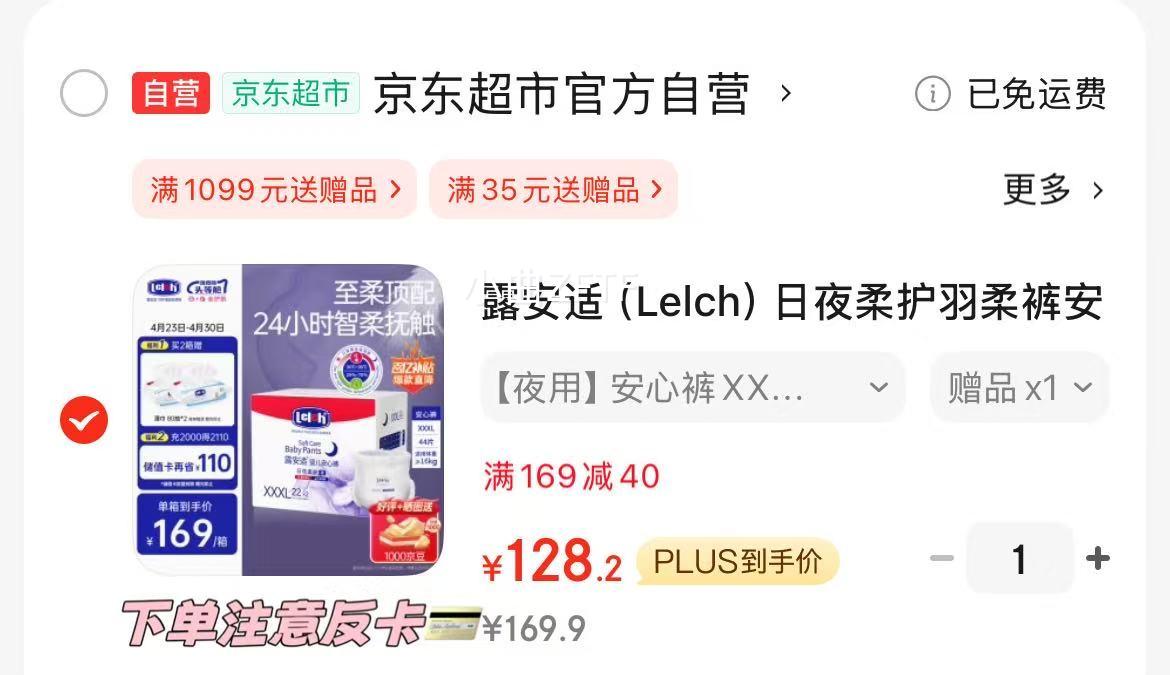This screenshot has height=675, width=1170.
Task: Click the green 京东超市 tag
Action: [x=291, y=93]
